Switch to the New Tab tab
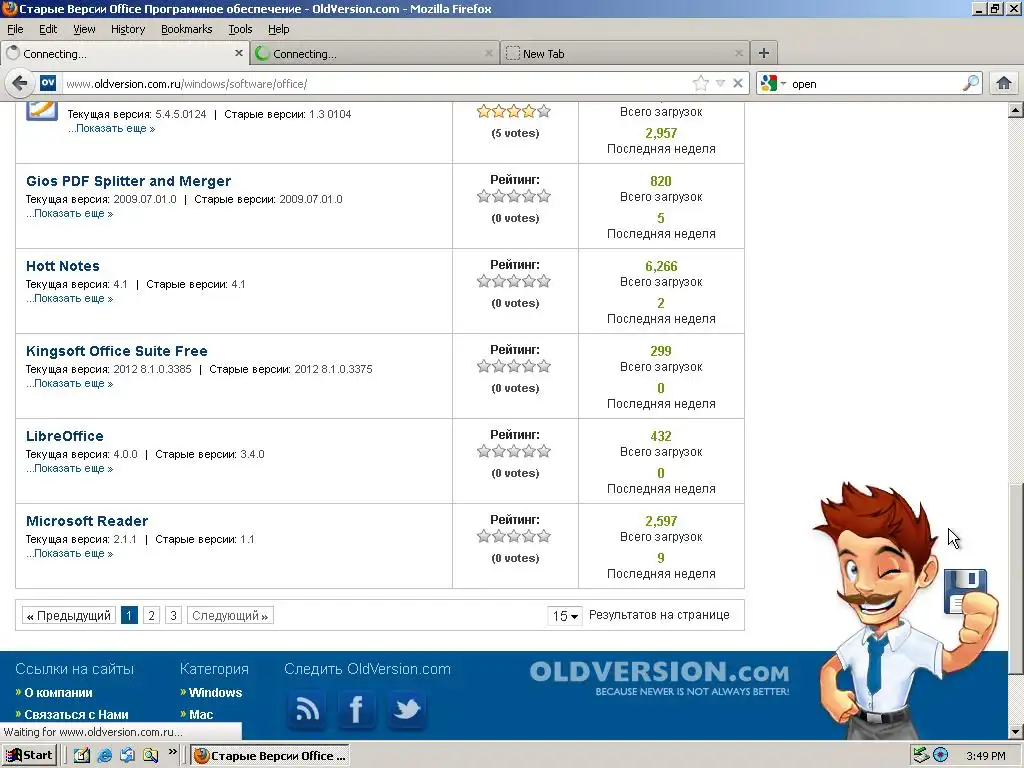This screenshot has width=1024, height=768. [626, 54]
